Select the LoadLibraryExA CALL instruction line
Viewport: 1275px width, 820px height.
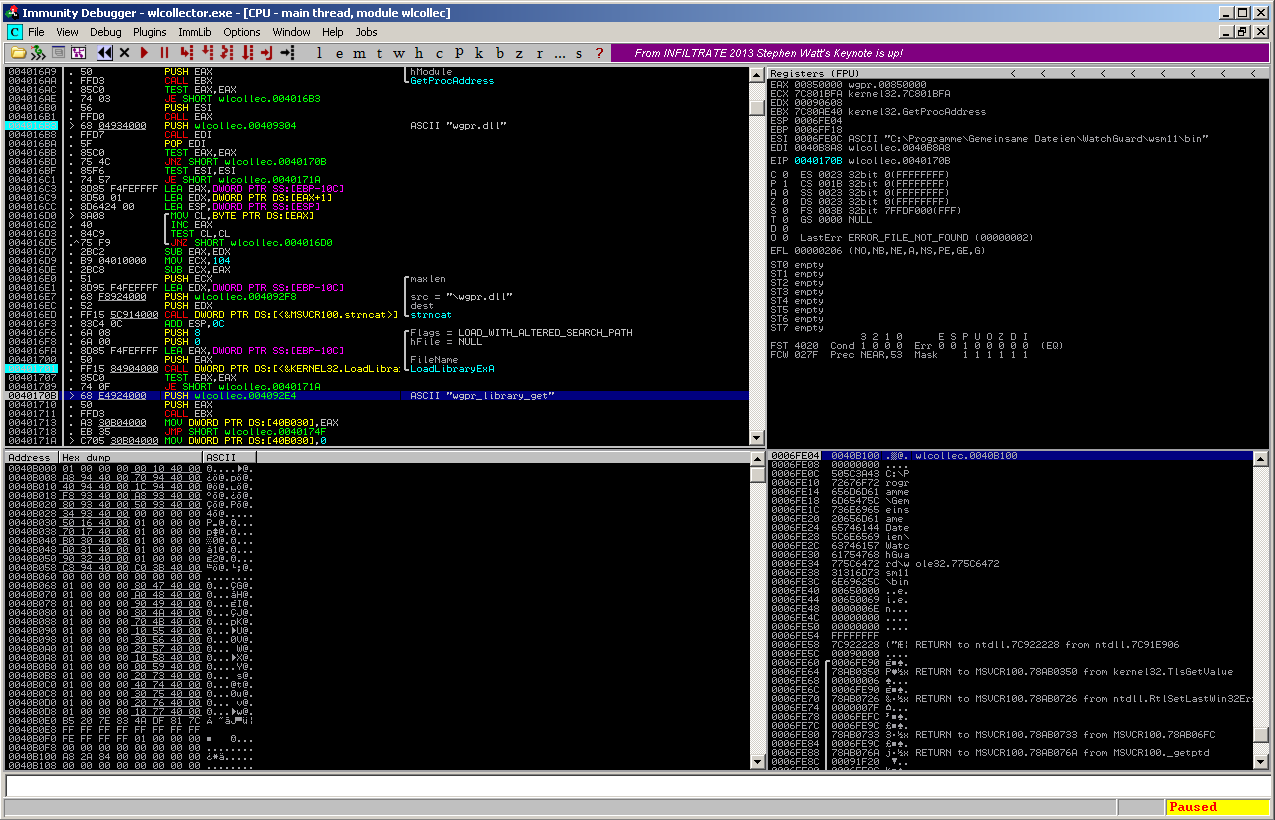pyautogui.click(x=377, y=368)
